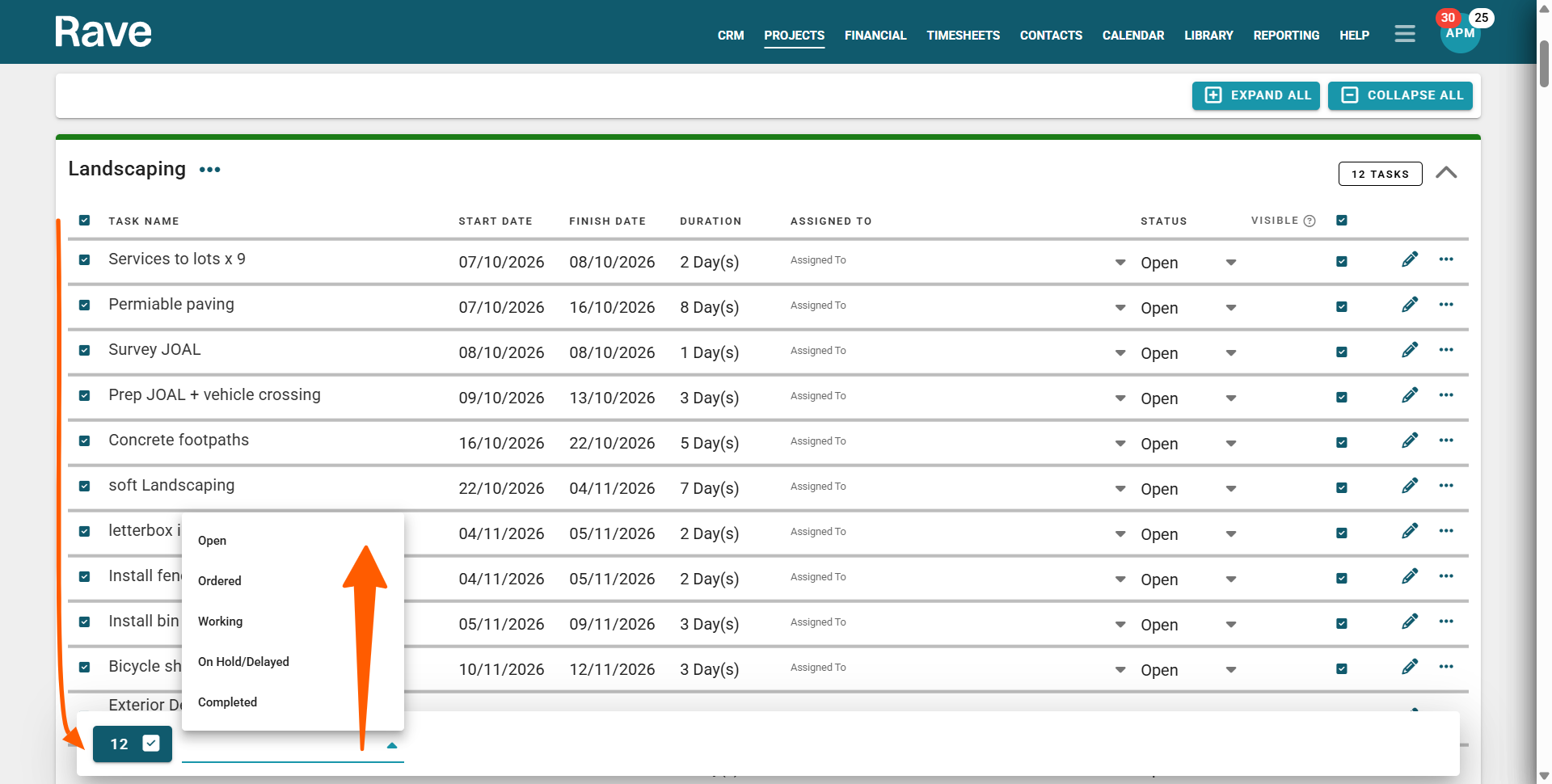The height and width of the screenshot is (784, 1552).
Task: Open the red 30 notifications badge
Action: [1448, 18]
